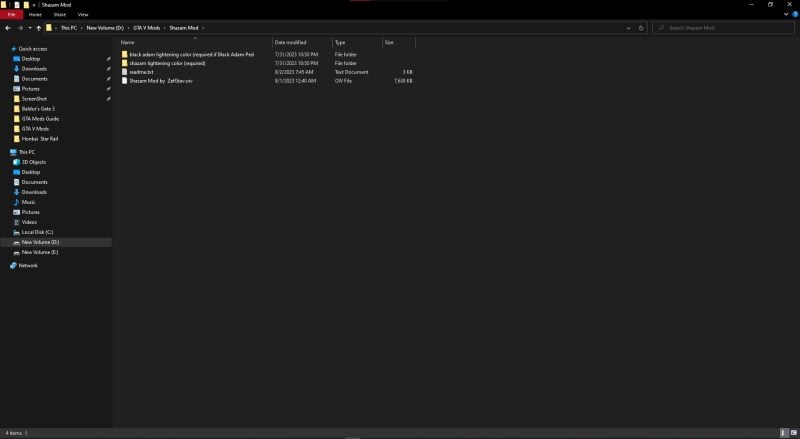
Task: Click the 8/2/2023 7:45 AM date cell
Action: [x=294, y=72]
